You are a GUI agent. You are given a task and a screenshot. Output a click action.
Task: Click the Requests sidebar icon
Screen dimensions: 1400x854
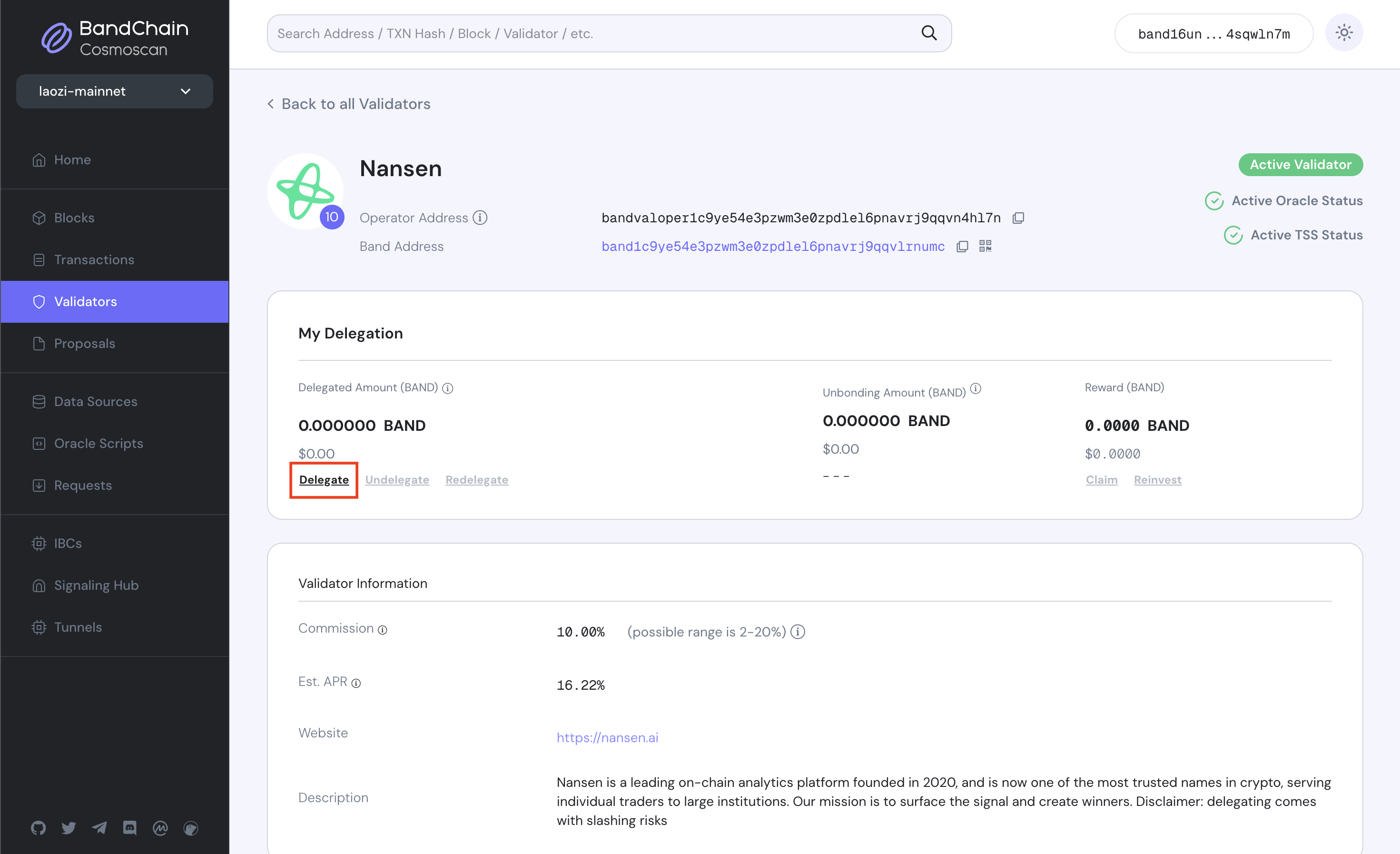(39, 485)
